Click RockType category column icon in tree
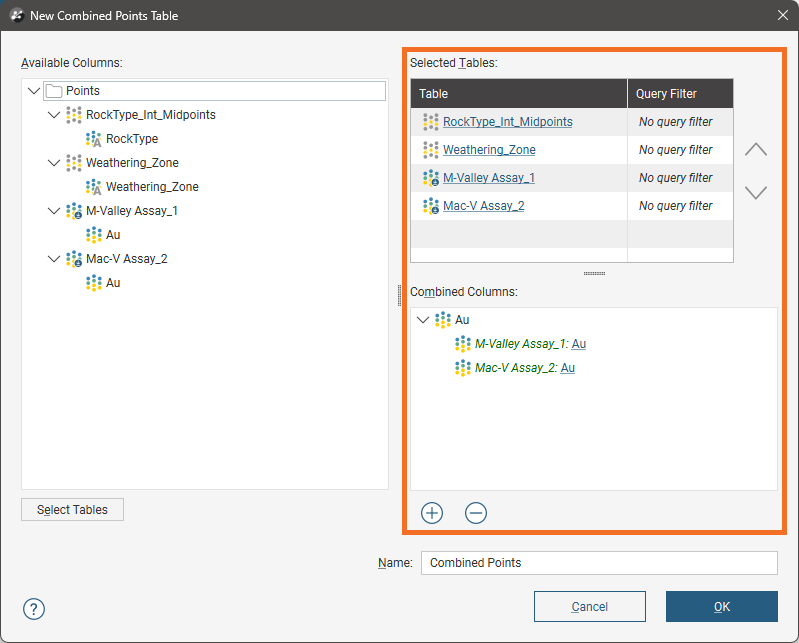Screen dimensions: 799x643 [x=94, y=139]
